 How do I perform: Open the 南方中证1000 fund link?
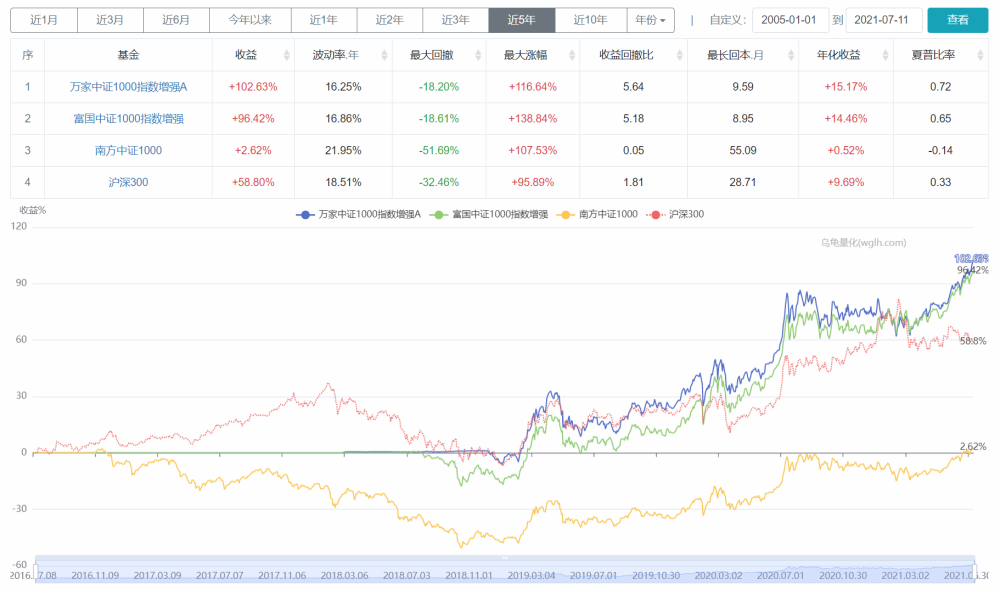(x=128, y=151)
